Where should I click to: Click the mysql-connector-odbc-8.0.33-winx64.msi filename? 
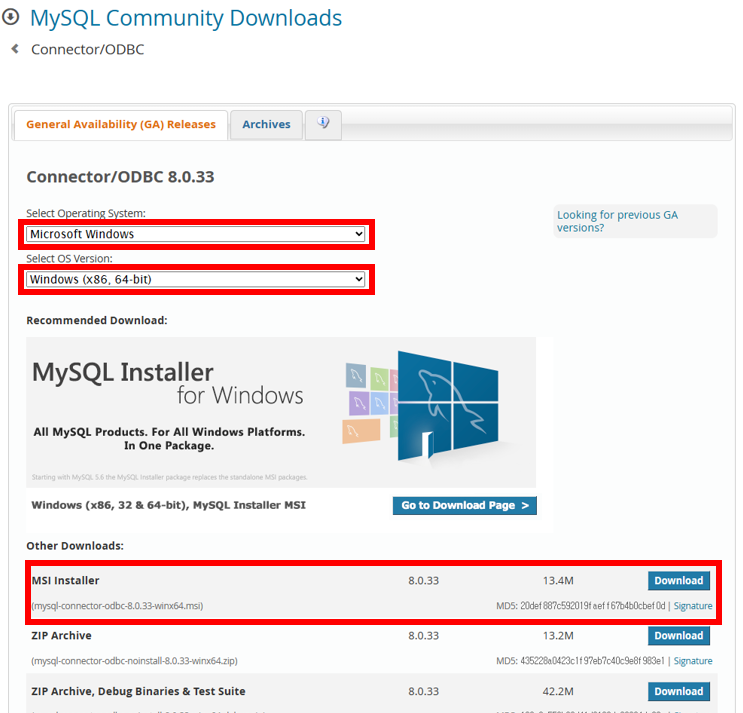117,606
